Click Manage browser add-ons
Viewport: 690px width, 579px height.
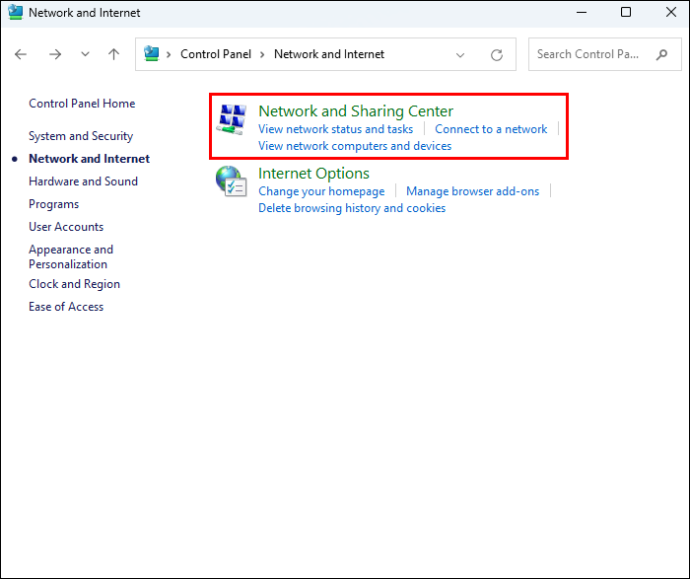(473, 191)
